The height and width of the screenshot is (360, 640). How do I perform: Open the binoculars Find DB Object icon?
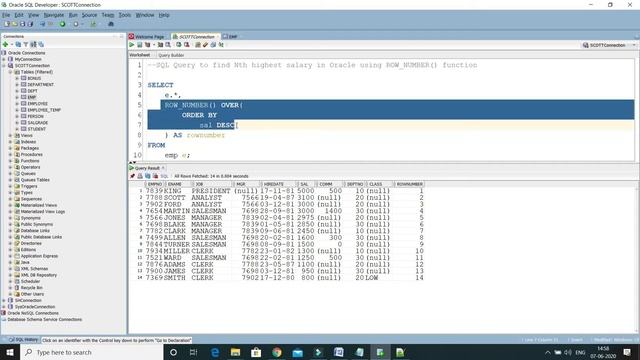tap(111, 24)
